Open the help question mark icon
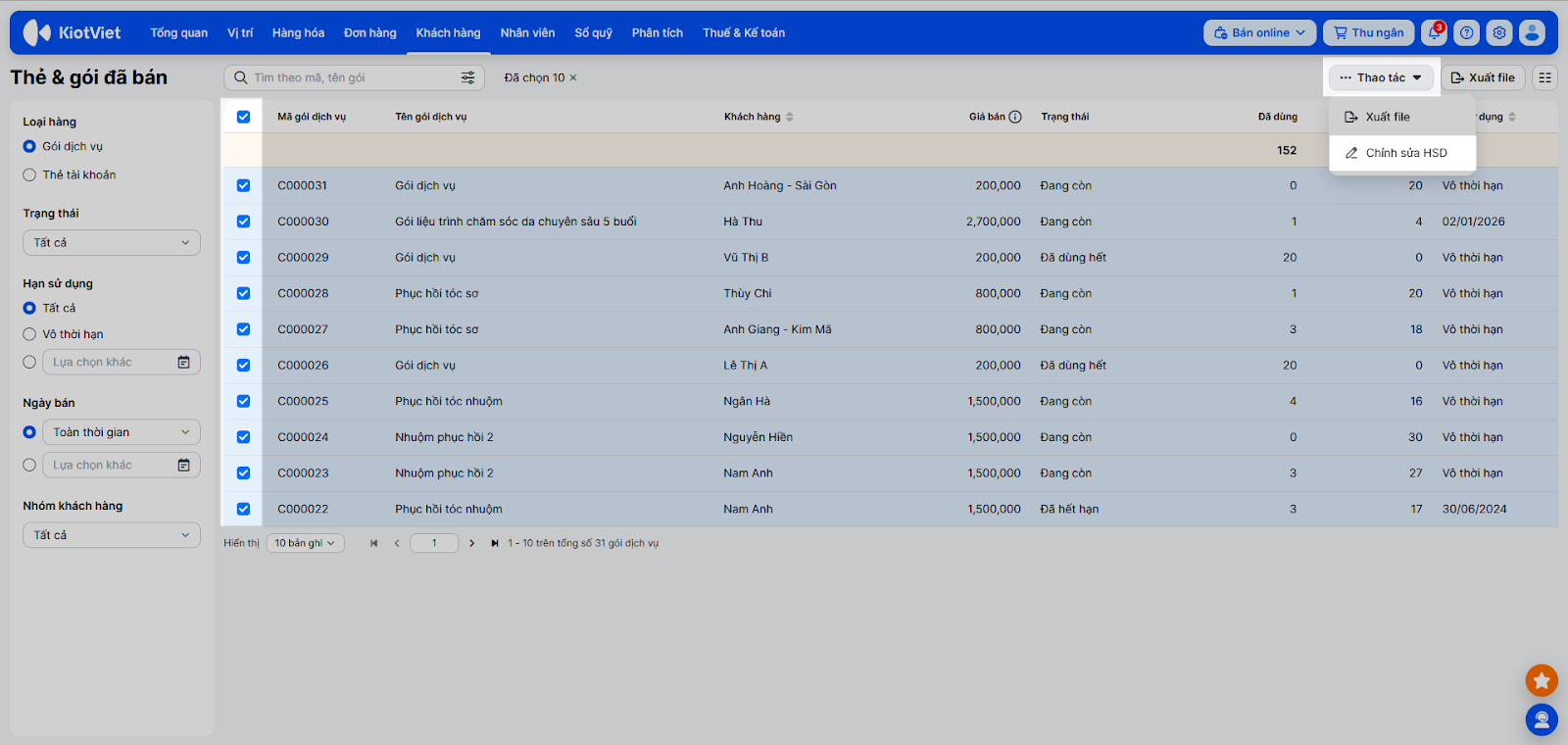1568x745 pixels. [1466, 33]
